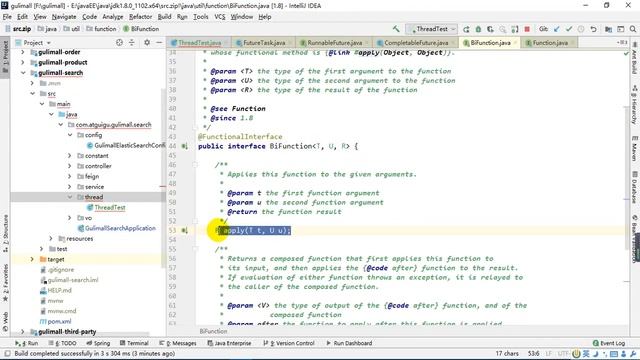Click the Git Commit green checkmark
This screenshot has width=640, height=360.
point(569,29)
